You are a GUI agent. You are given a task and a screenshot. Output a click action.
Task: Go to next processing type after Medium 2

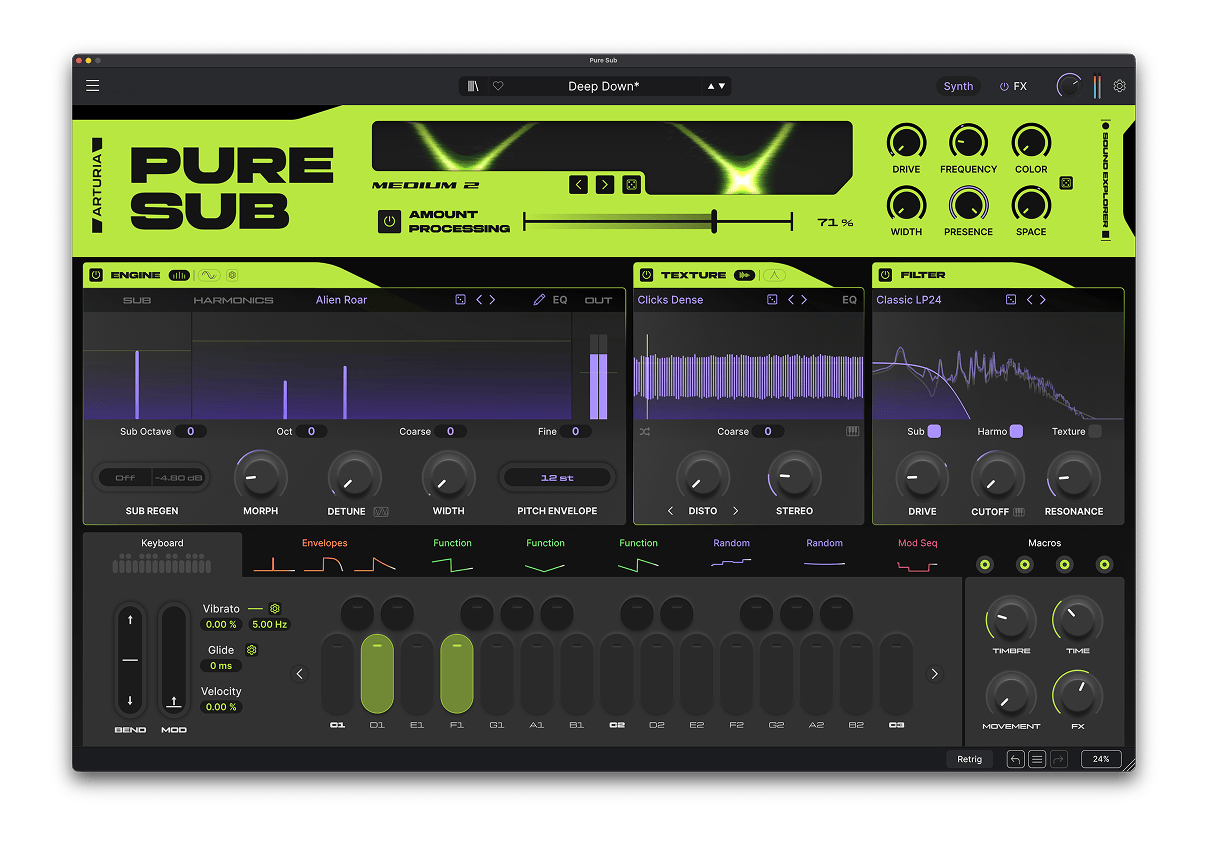[605, 185]
